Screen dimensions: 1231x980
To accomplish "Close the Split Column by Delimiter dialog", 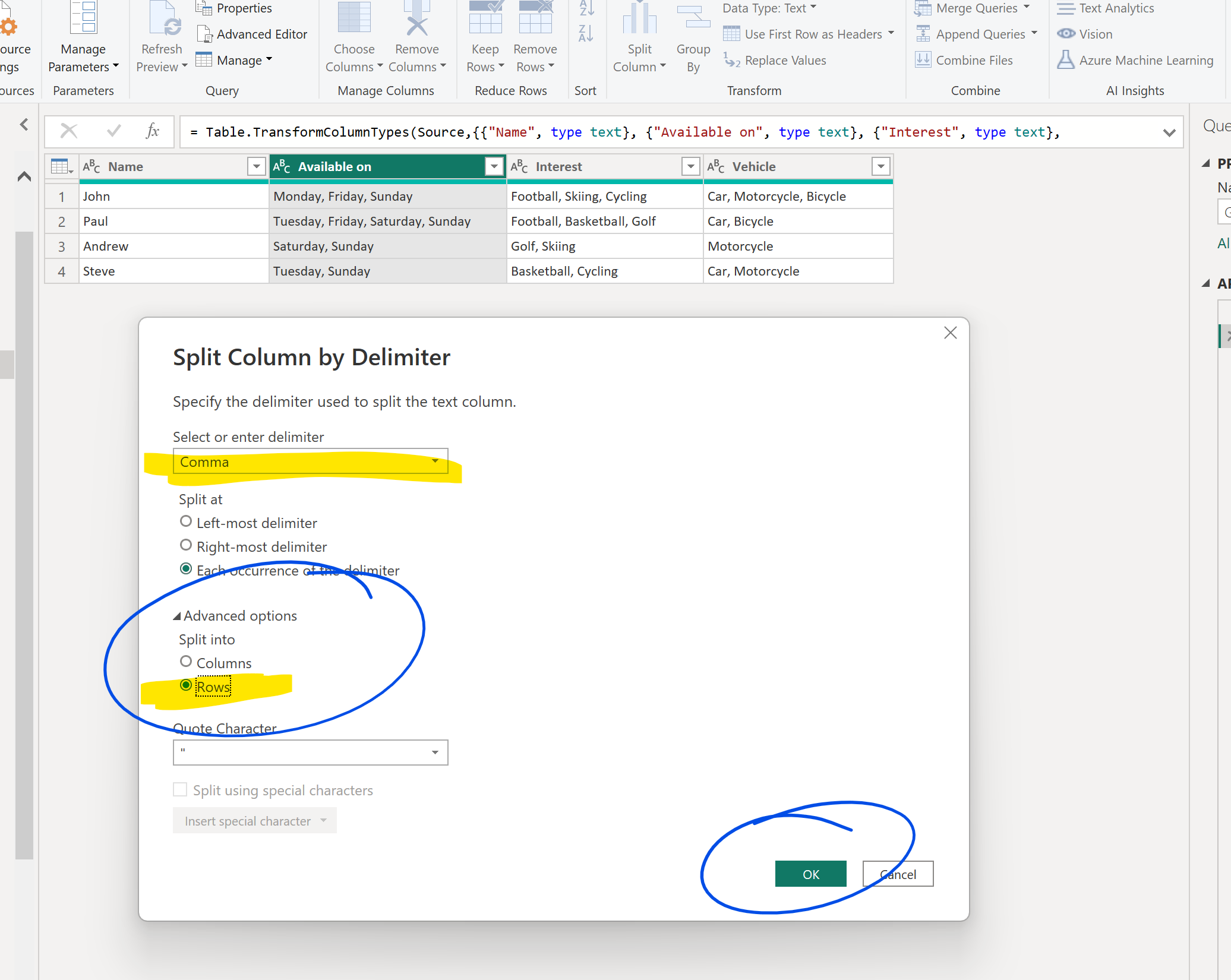I will 951,333.
